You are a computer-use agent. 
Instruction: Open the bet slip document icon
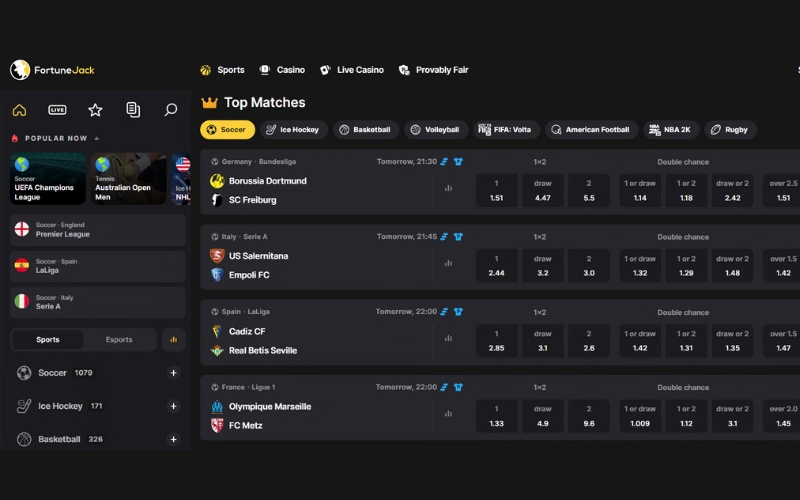click(x=133, y=110)
